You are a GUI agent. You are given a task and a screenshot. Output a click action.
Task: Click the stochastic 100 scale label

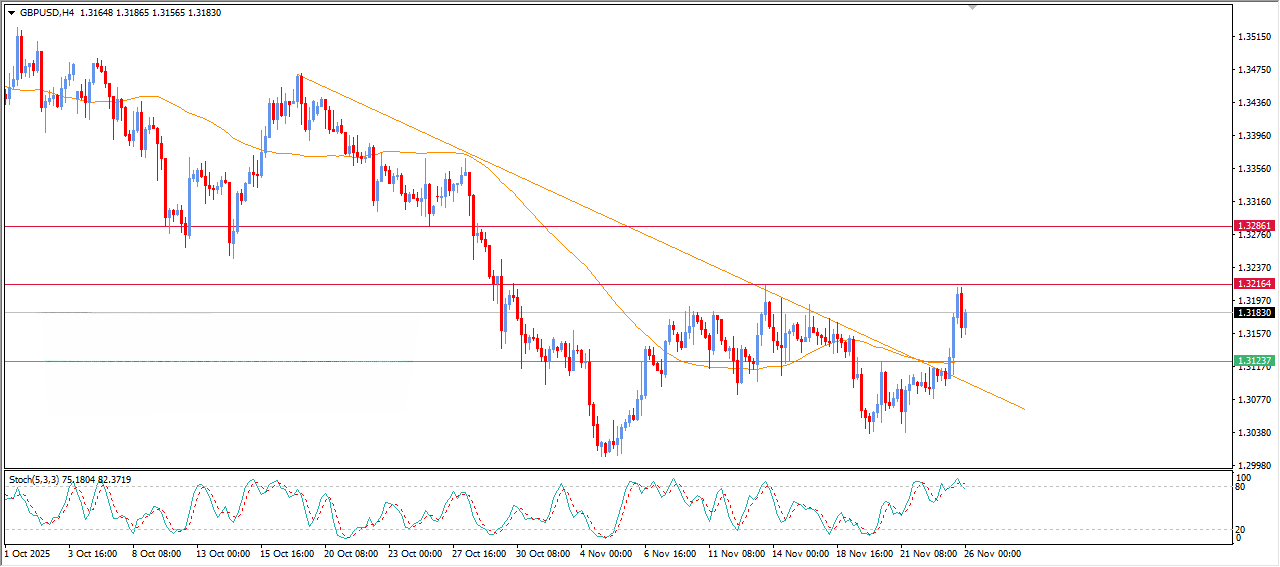pyautogui.click(x=1245, y=478)
